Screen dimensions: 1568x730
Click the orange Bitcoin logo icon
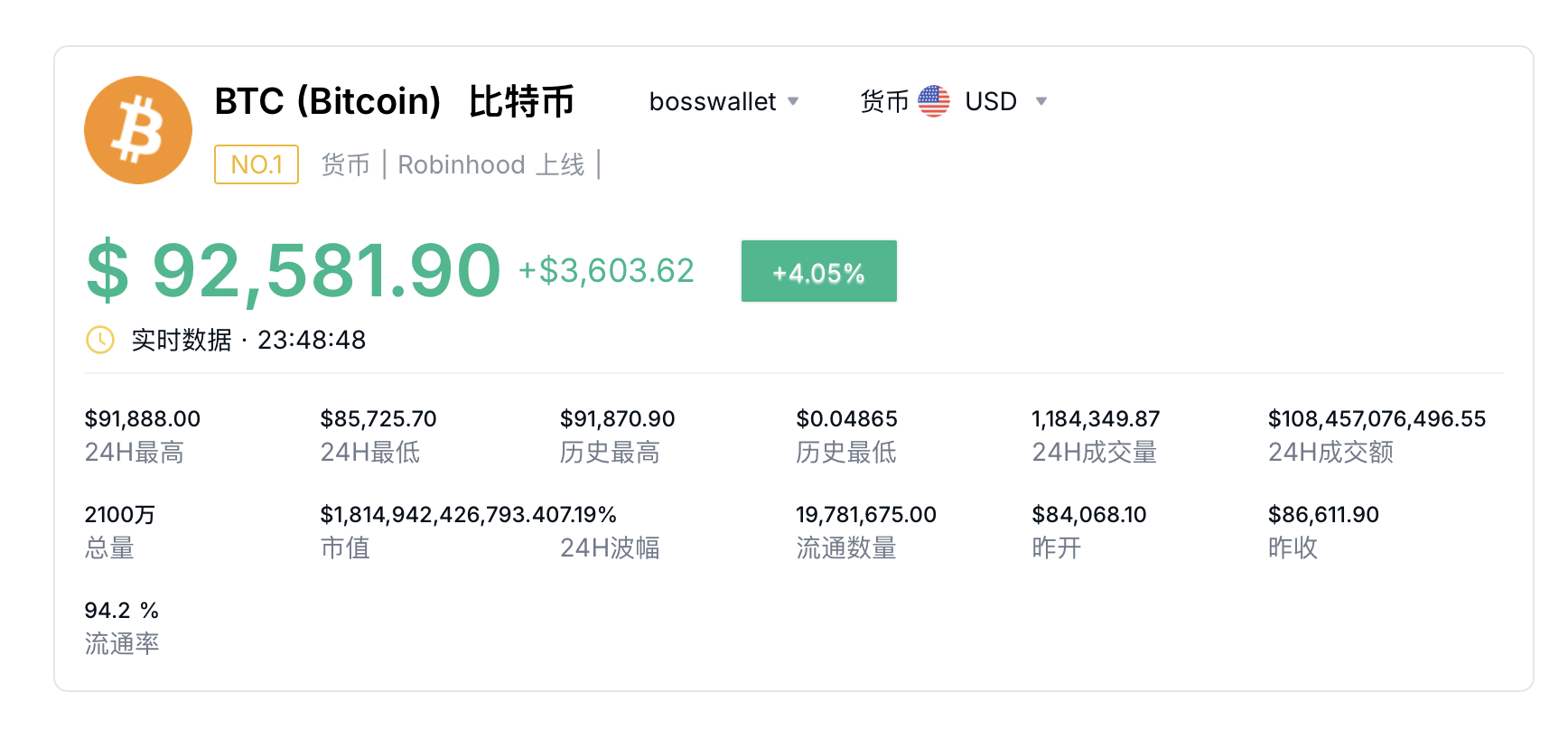click(138, 130)
